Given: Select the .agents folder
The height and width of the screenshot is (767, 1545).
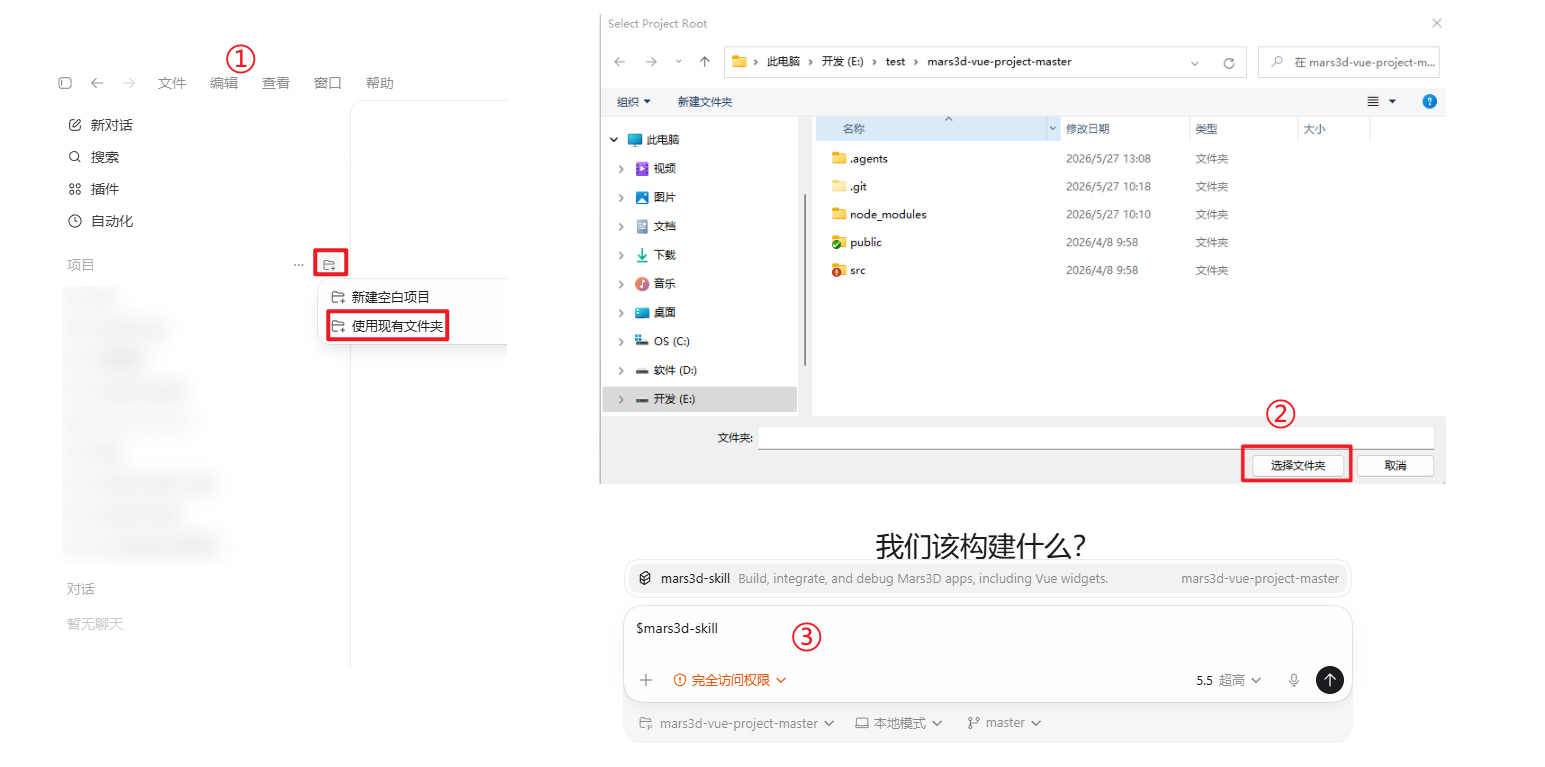Looking at the screenshot, I should pos(868,158).
